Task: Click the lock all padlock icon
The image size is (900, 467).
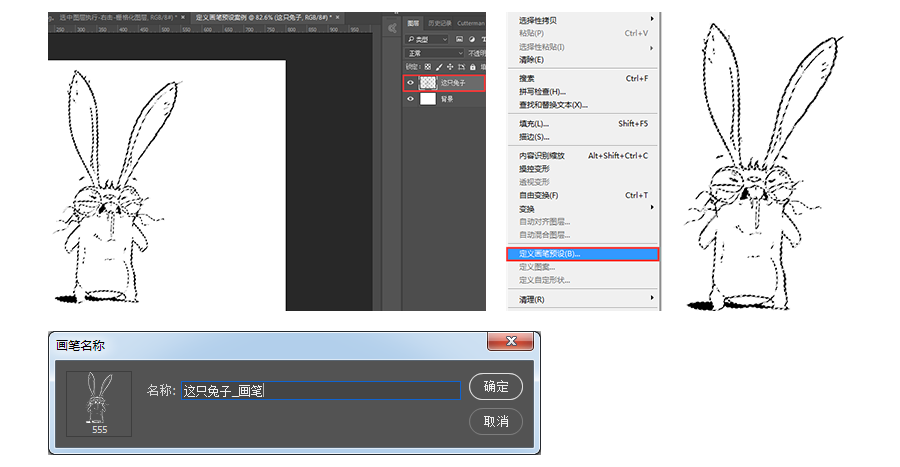Action: (x=470, y=67)
